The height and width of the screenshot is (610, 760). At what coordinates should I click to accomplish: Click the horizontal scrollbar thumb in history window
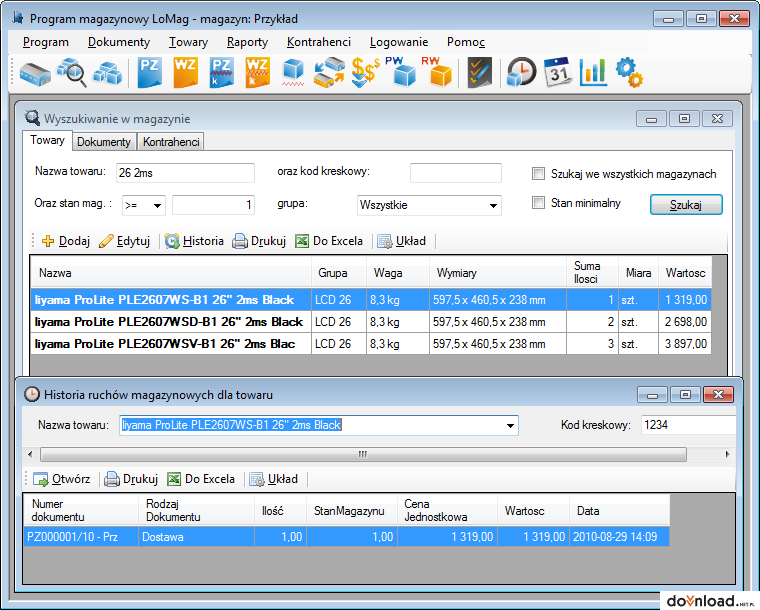(363, 454)
